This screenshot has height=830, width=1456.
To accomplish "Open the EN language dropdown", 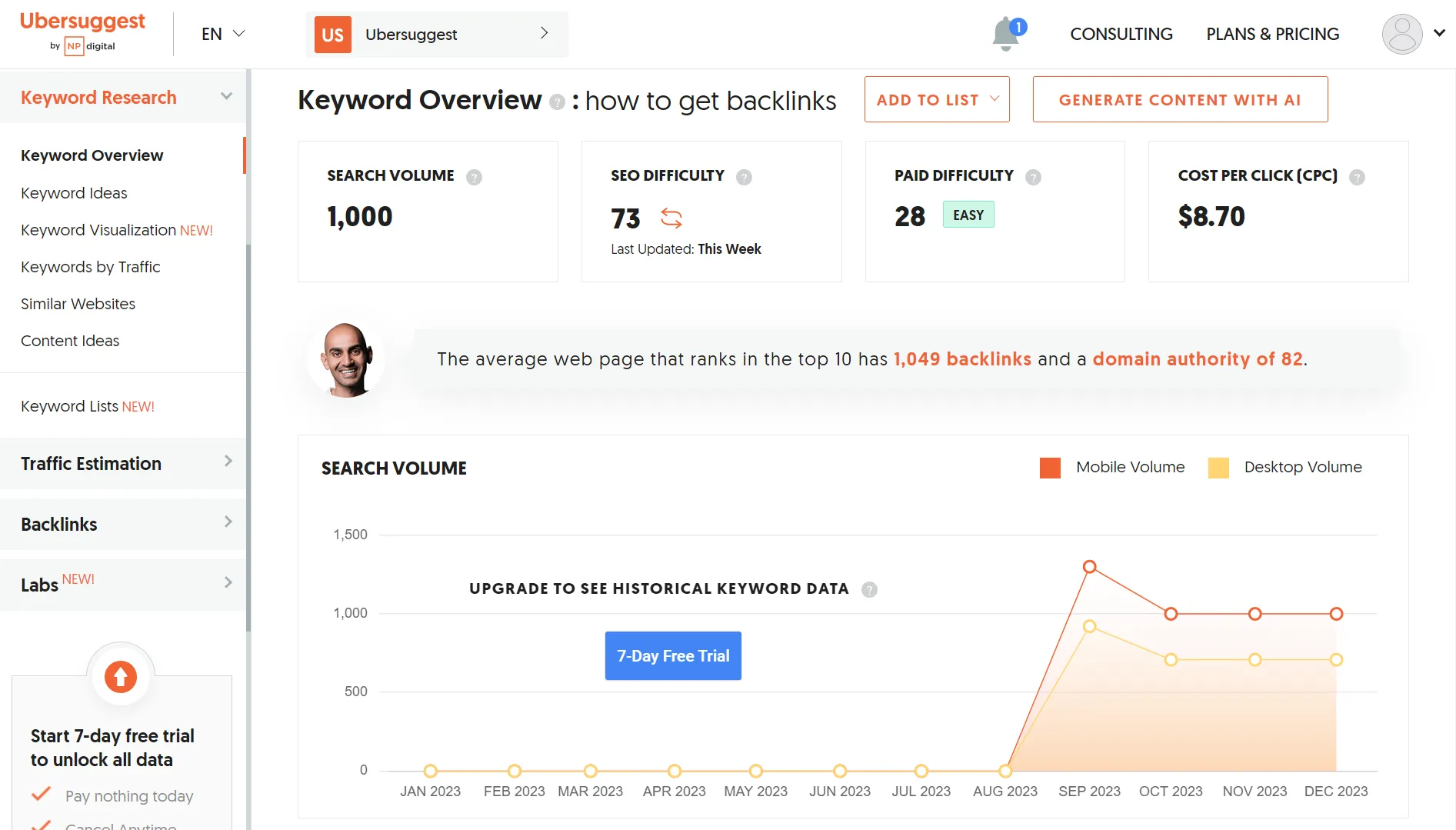I will [222, 34].
